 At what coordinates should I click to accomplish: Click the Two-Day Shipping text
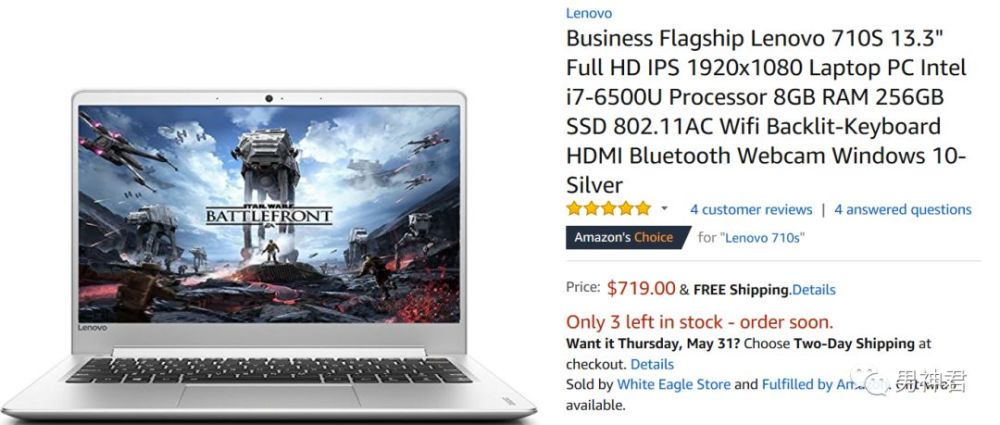click(854, 343)
